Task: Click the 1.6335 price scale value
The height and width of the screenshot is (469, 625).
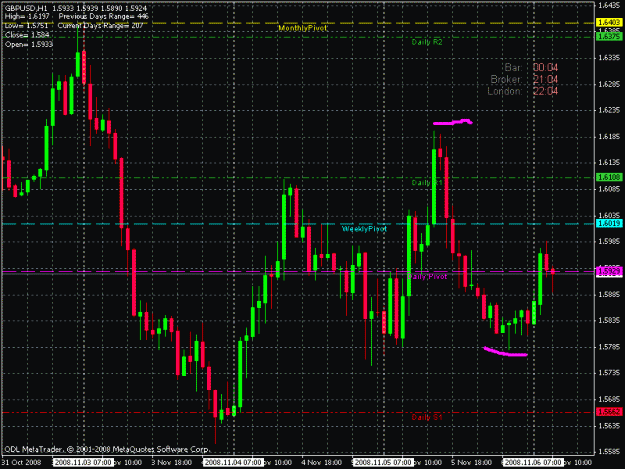Action: tap(609, 58)
